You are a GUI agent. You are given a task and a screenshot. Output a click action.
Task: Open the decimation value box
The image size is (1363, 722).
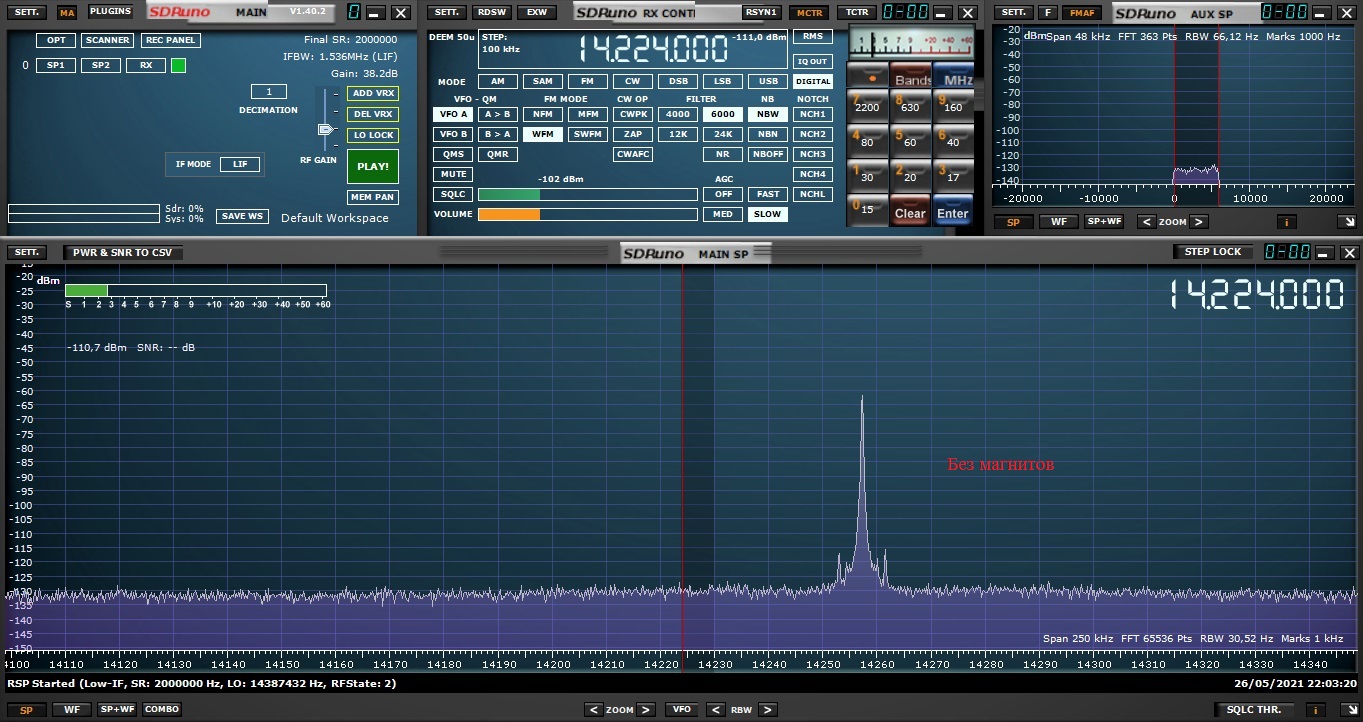[x=269, y=92]
